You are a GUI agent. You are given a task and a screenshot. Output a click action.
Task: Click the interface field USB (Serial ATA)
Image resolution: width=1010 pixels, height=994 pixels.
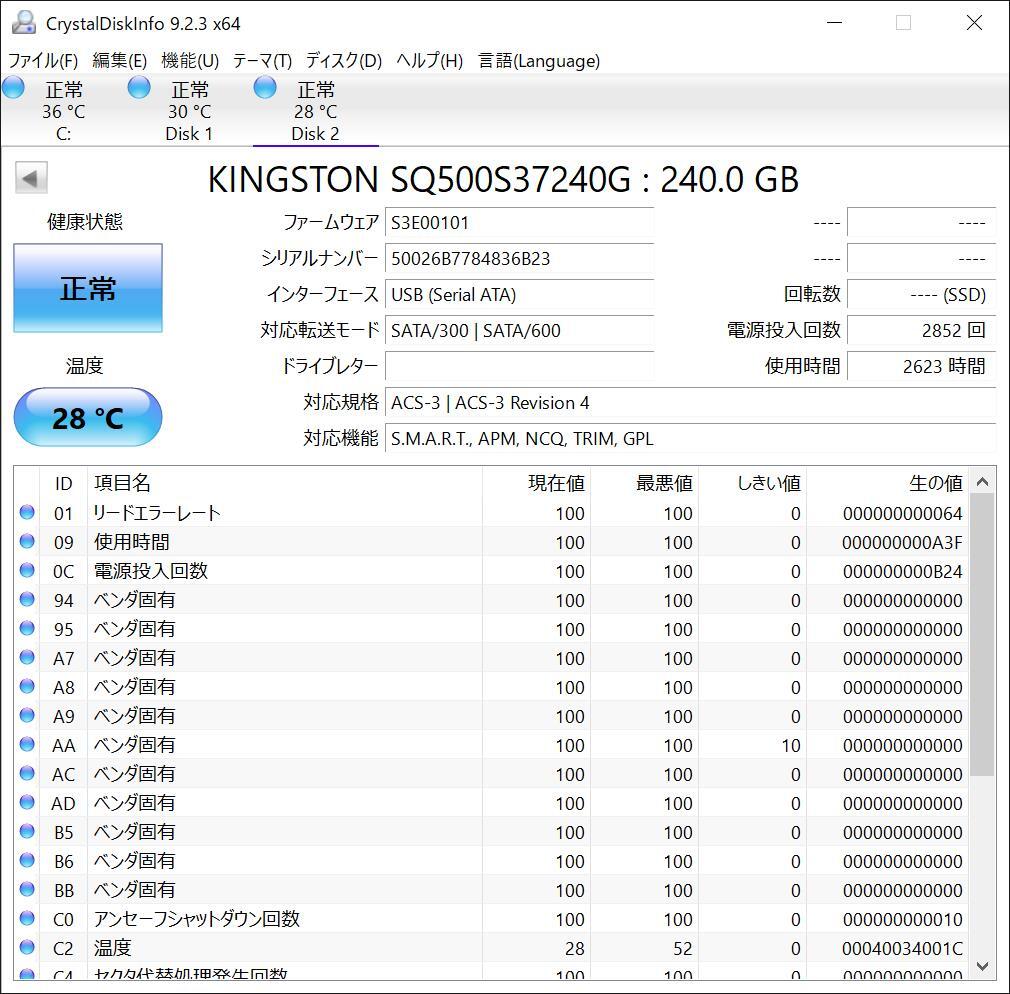(519, 295)
